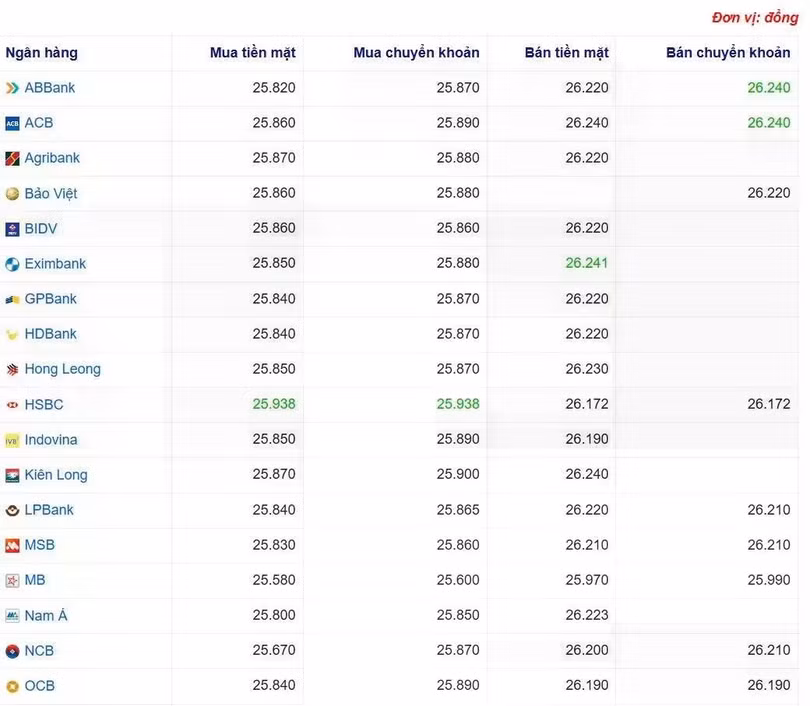Click the Indovina bank logo
This screenshot has width=810, height=706.
[x=11, y=439]
